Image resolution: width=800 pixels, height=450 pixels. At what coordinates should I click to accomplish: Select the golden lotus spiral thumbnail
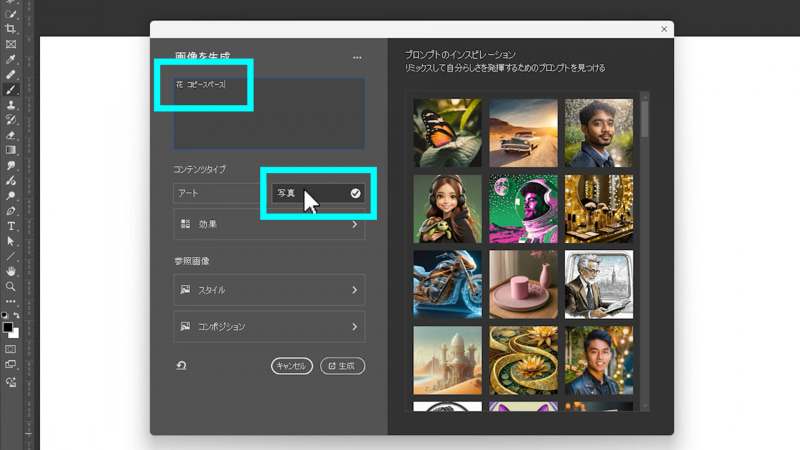tap(523, 360)
